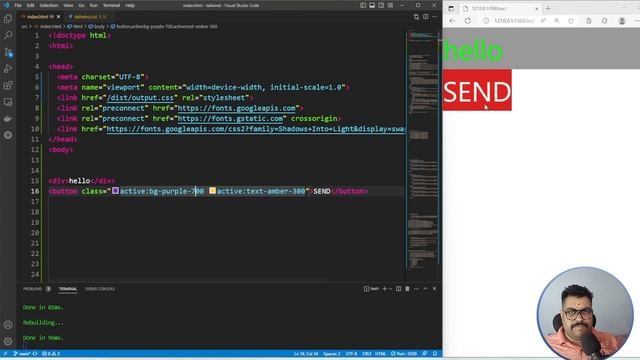Open the Go menu
The width and height of the screenshot is (640, 360).
[81, 5]
